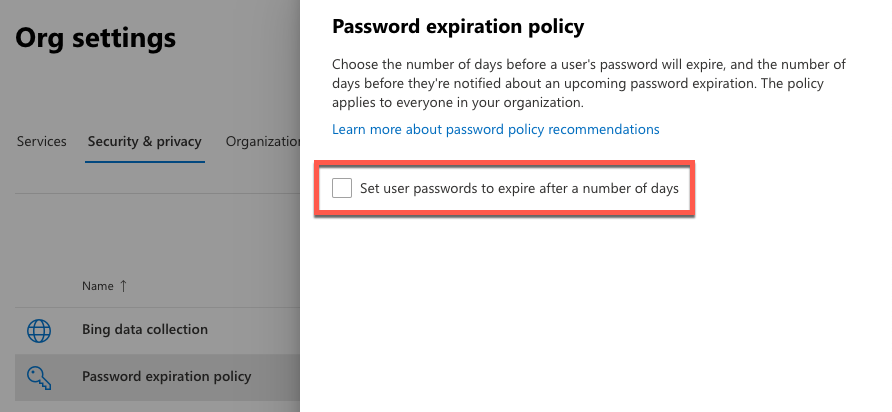Click the Org settings page heading
892x412 pixels.
tap(96, 39)
